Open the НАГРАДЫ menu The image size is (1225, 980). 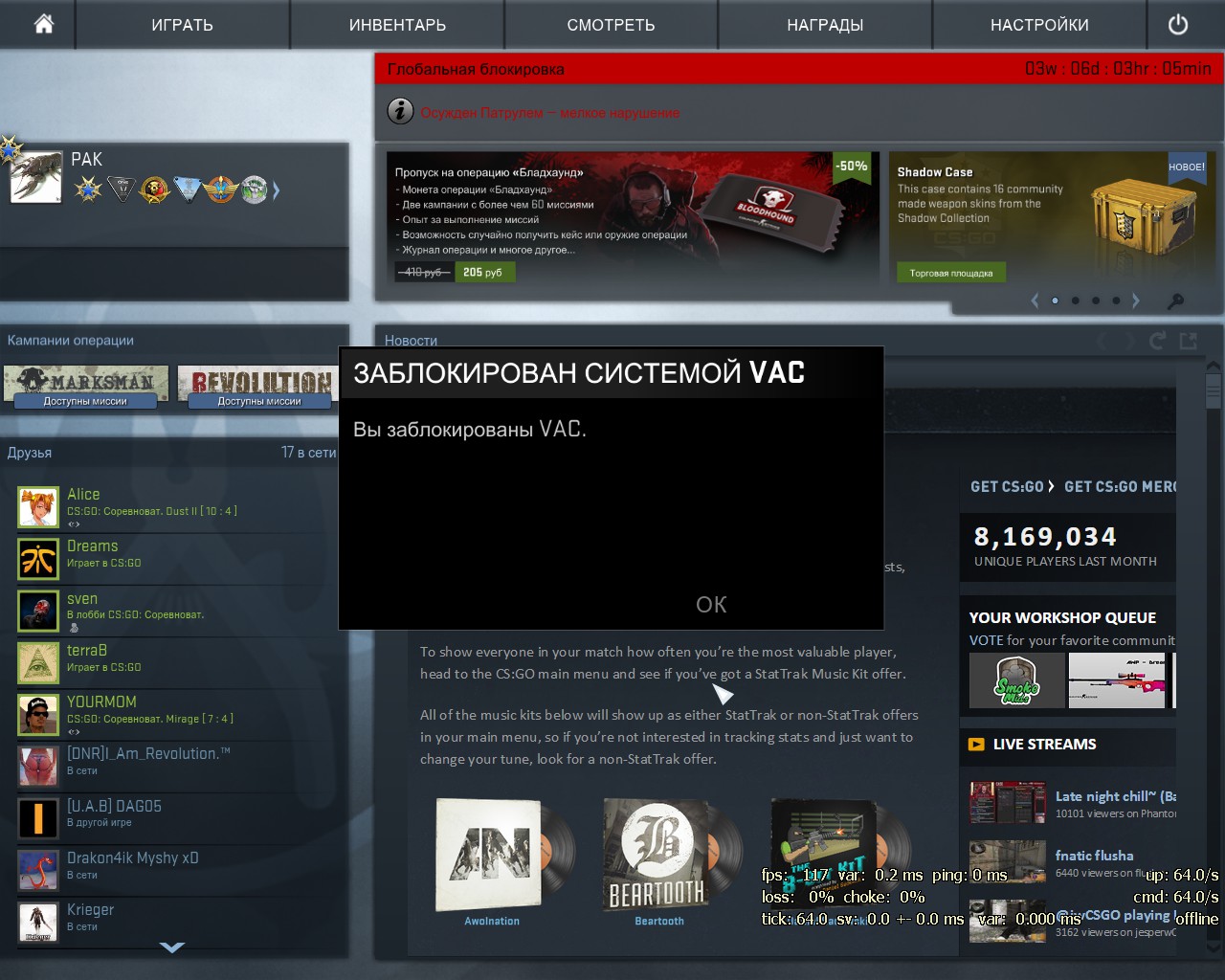coord(825,25)
